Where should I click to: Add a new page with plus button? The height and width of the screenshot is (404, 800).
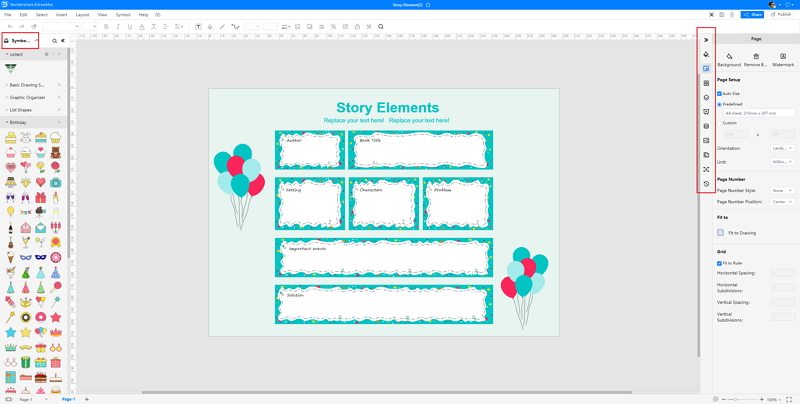pos(87,399)
